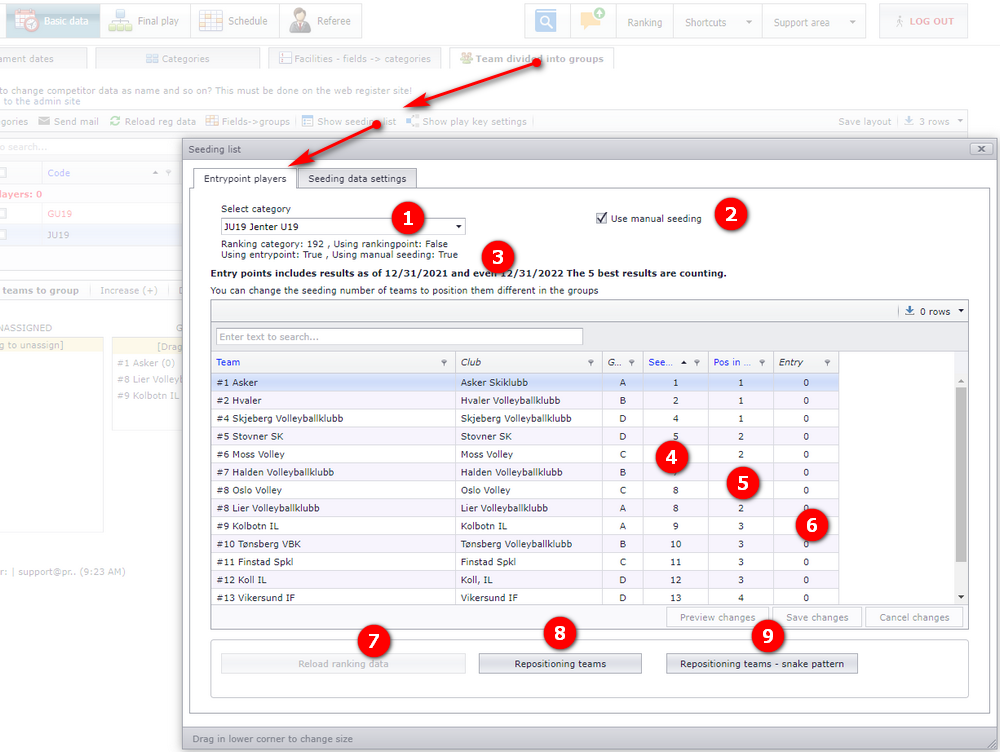Click the Reload ranking data button

click(x=343, y=664)
